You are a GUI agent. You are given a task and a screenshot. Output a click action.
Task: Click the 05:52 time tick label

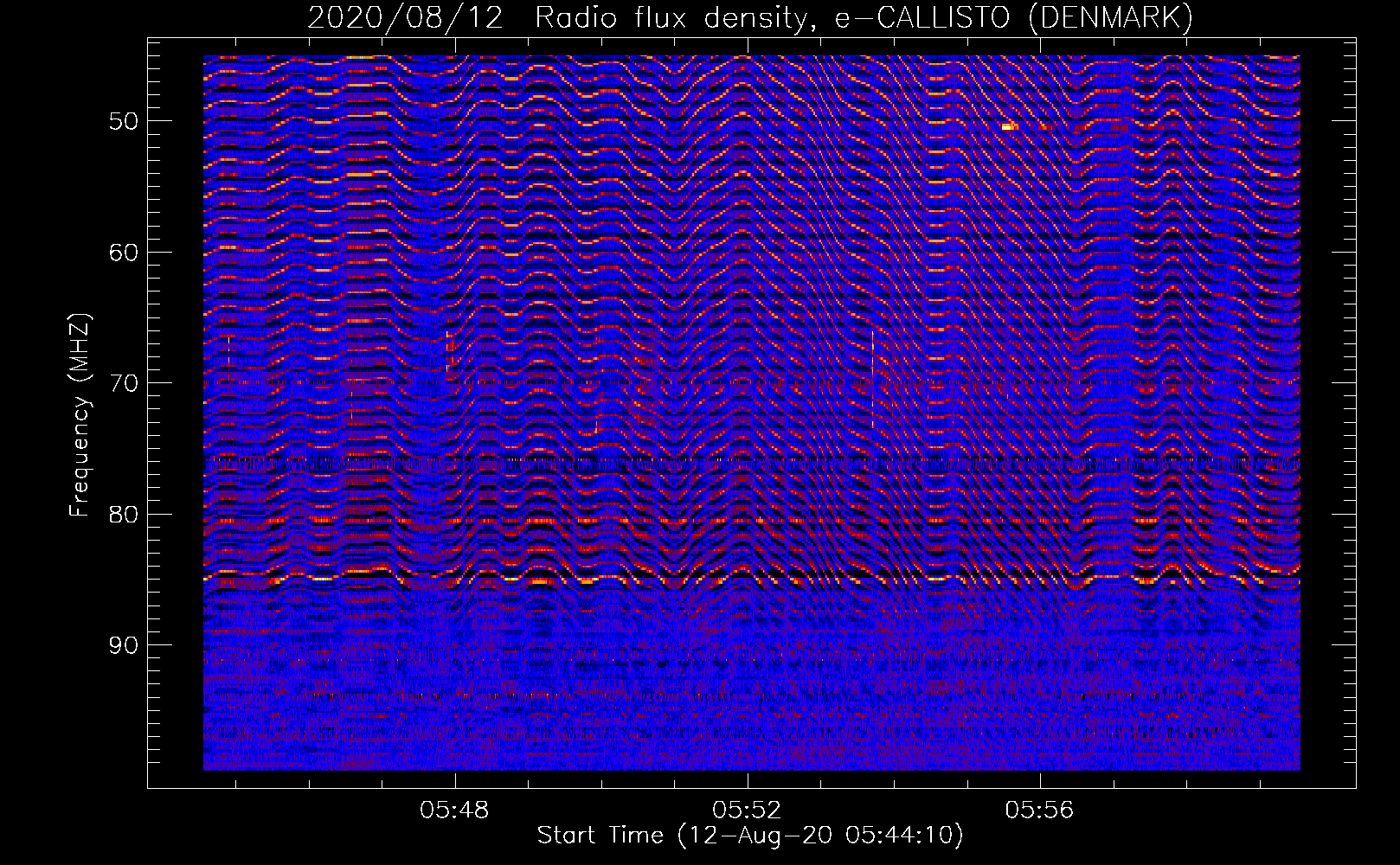tap(747, 811)
